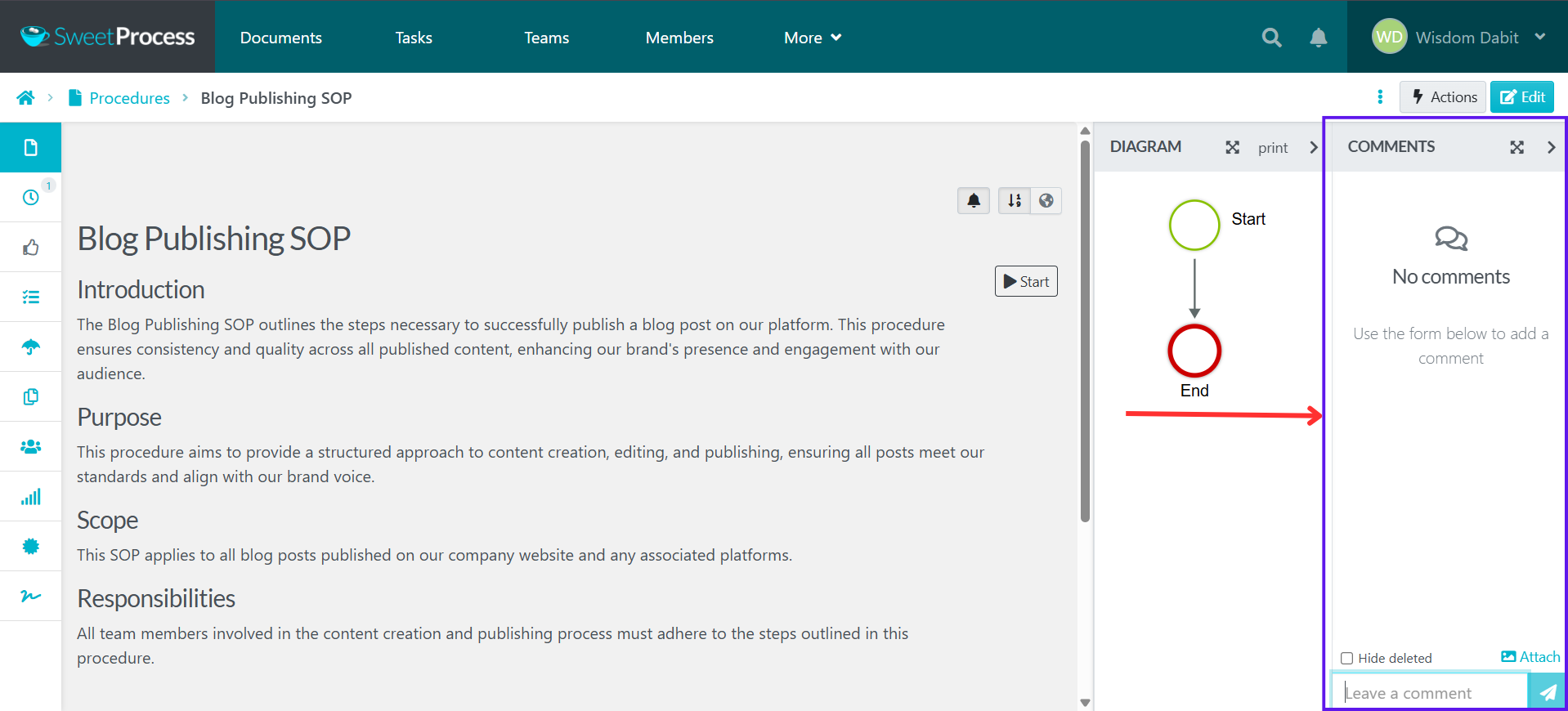Click the Start node in diagram
The width and height of the screenshot is (1568, 711).
[x=1194, y=225]
